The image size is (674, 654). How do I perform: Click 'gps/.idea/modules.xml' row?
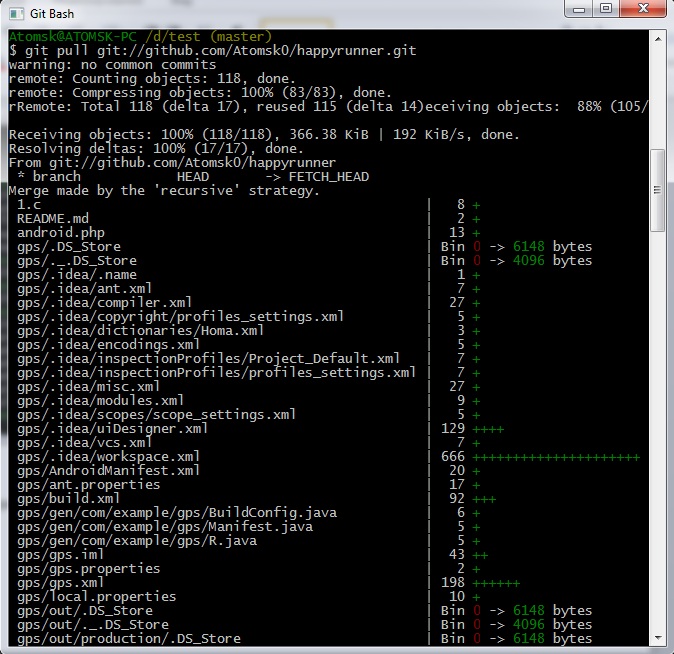(x=249, y=401)
